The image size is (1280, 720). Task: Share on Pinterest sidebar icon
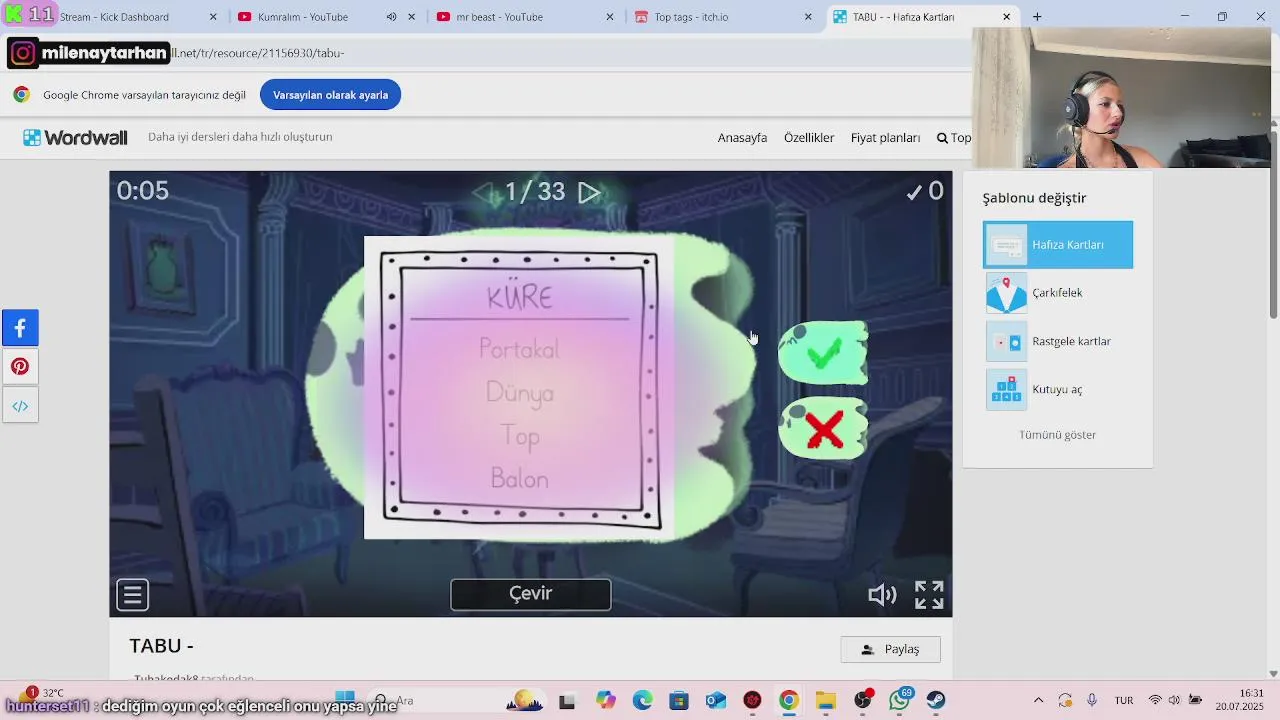20,367
